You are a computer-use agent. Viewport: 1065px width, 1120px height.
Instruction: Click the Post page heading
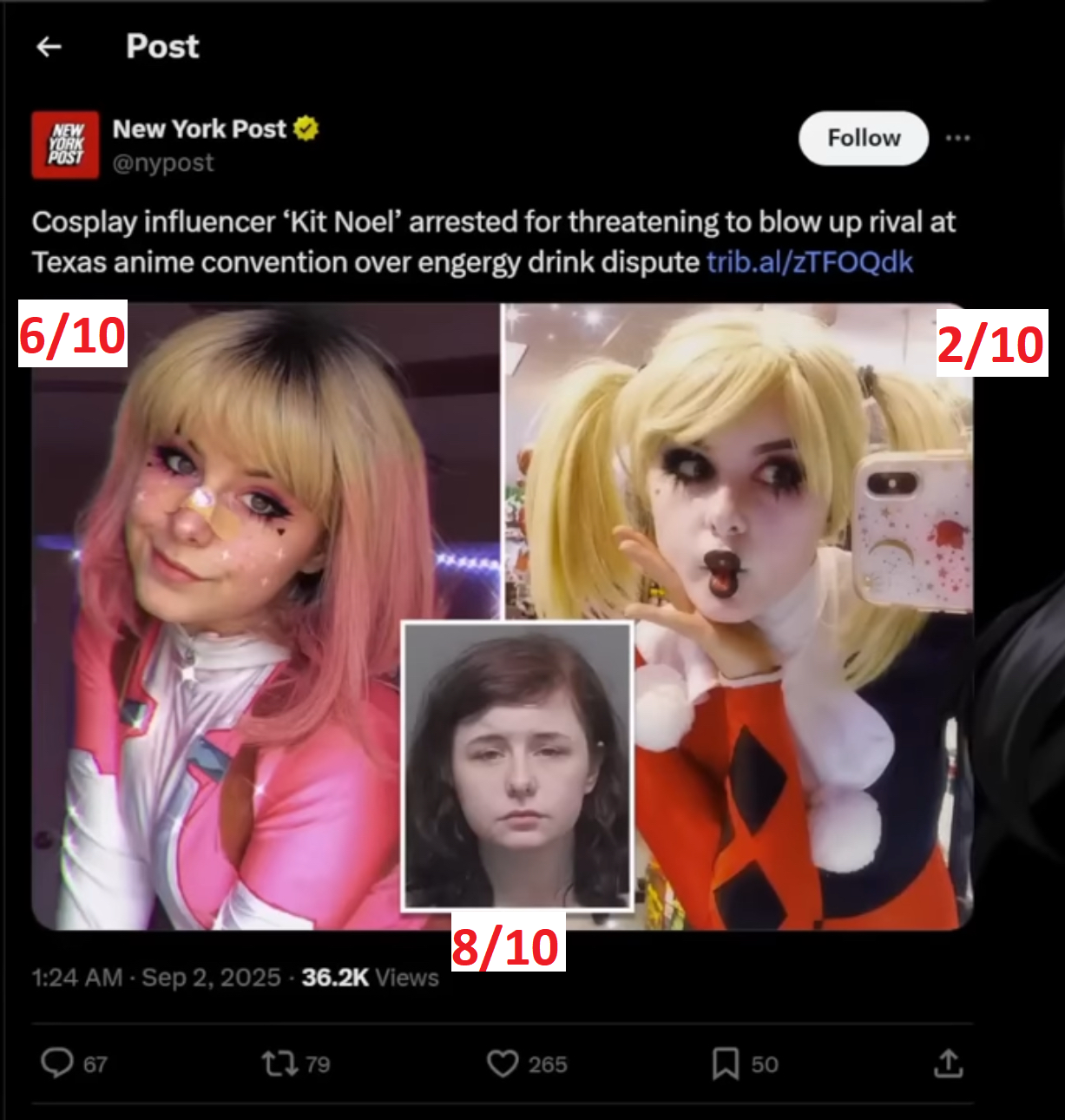163,46
